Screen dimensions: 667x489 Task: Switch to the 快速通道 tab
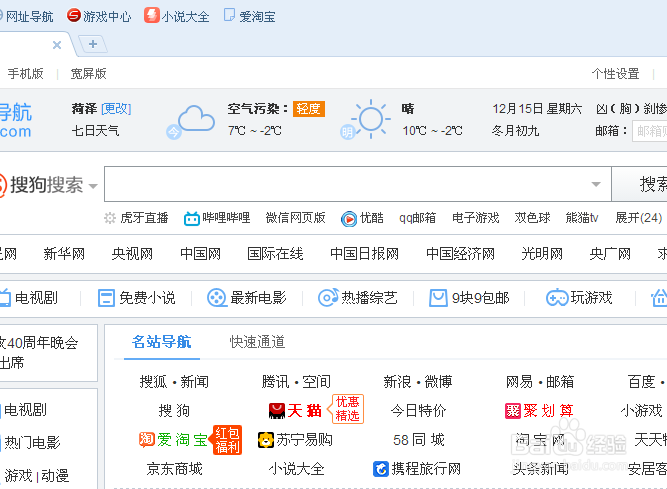click(257, 342)
